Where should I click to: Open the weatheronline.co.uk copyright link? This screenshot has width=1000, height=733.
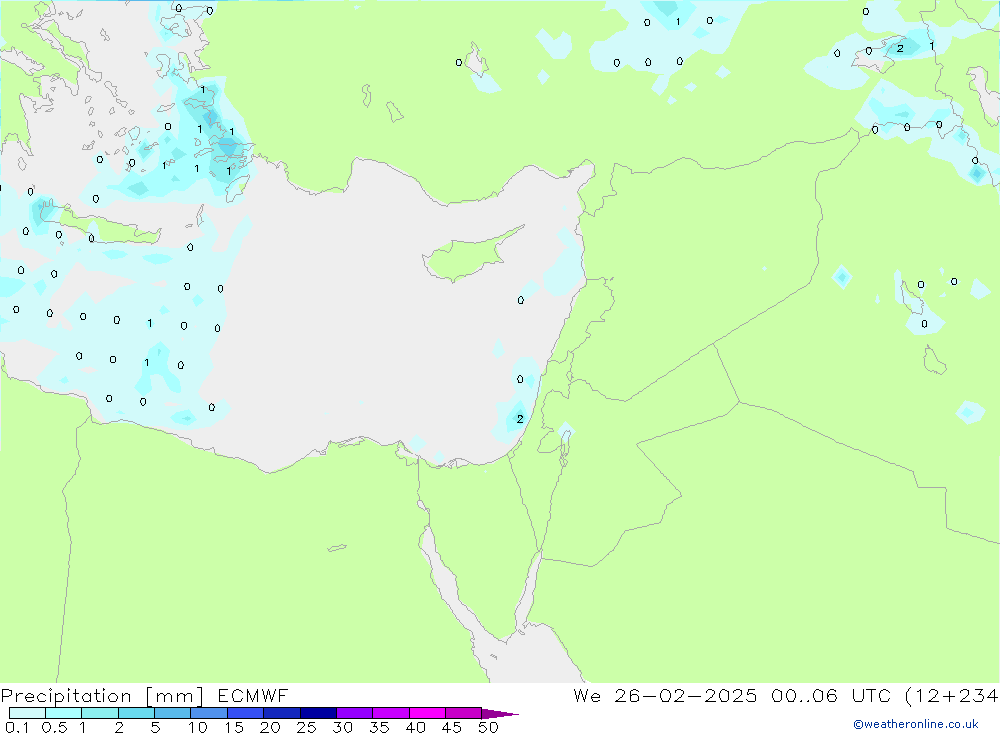[x=916, y=724]
